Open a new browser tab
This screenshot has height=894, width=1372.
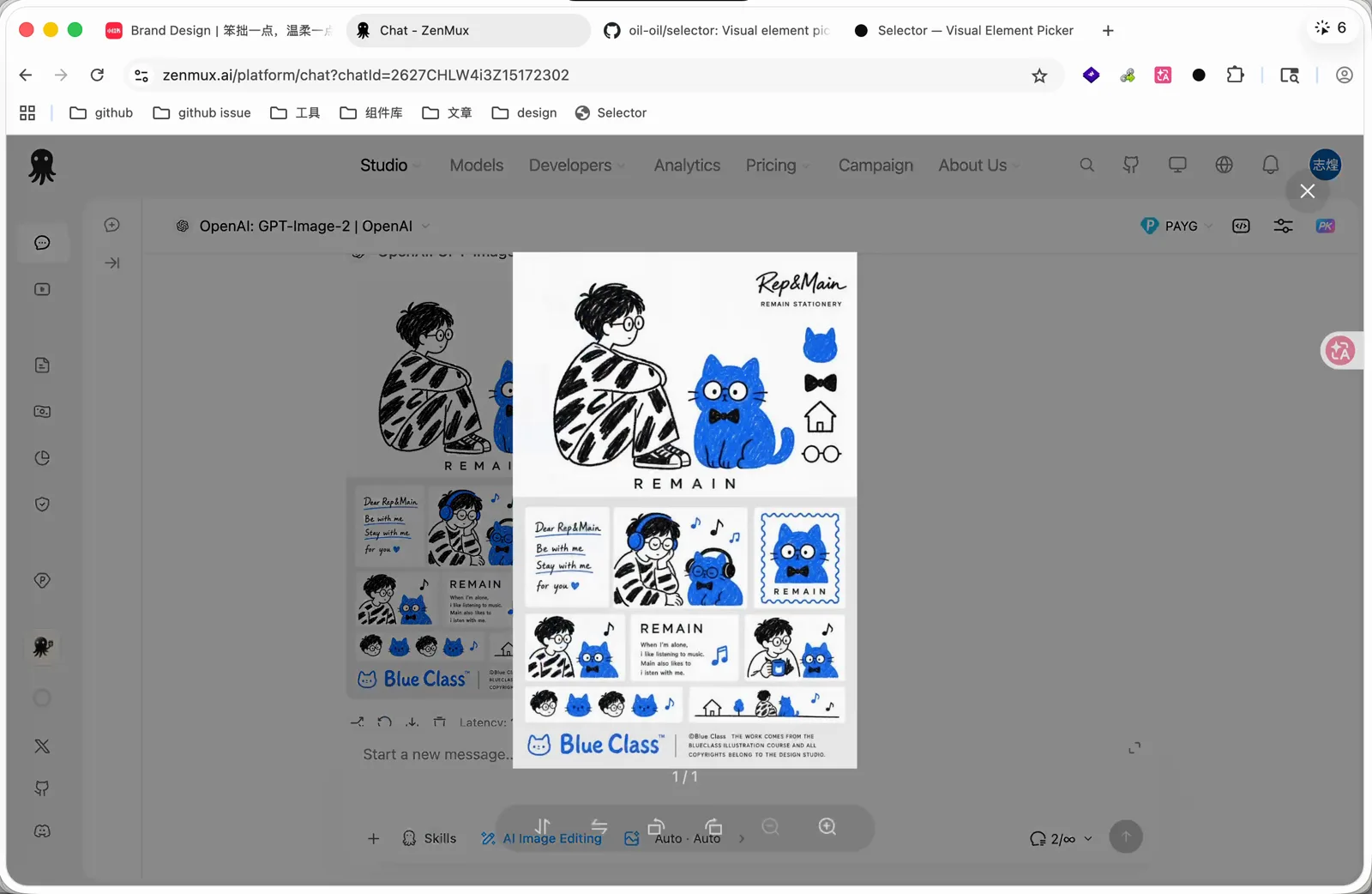coord(1108,31)
